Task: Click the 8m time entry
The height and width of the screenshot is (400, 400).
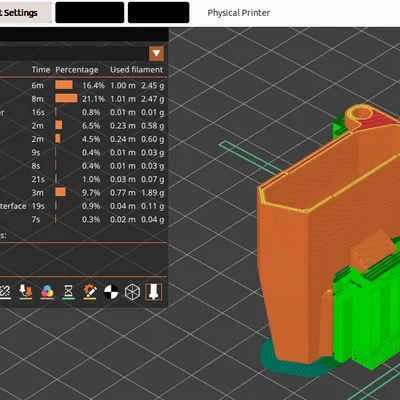Action: pos(38,99)
